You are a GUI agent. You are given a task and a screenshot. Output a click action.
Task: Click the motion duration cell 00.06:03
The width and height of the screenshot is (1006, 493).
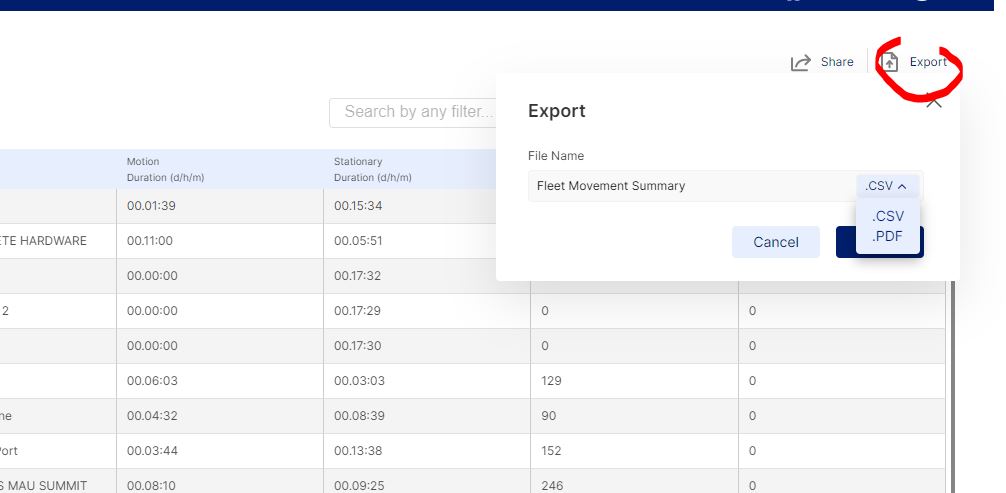pos(152,381)
